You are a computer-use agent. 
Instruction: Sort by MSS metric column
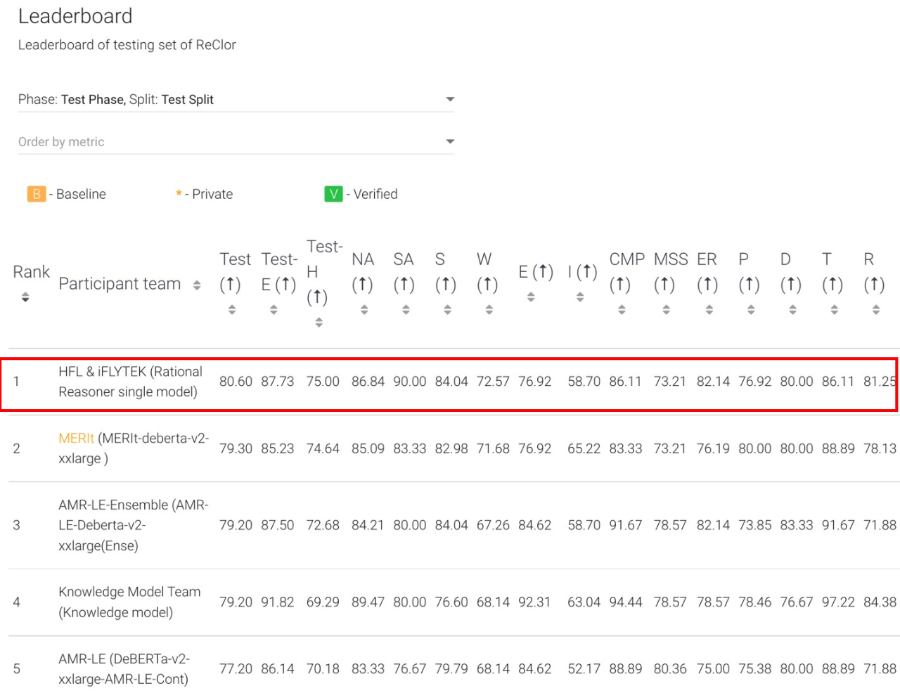click(x=666, y=309)
